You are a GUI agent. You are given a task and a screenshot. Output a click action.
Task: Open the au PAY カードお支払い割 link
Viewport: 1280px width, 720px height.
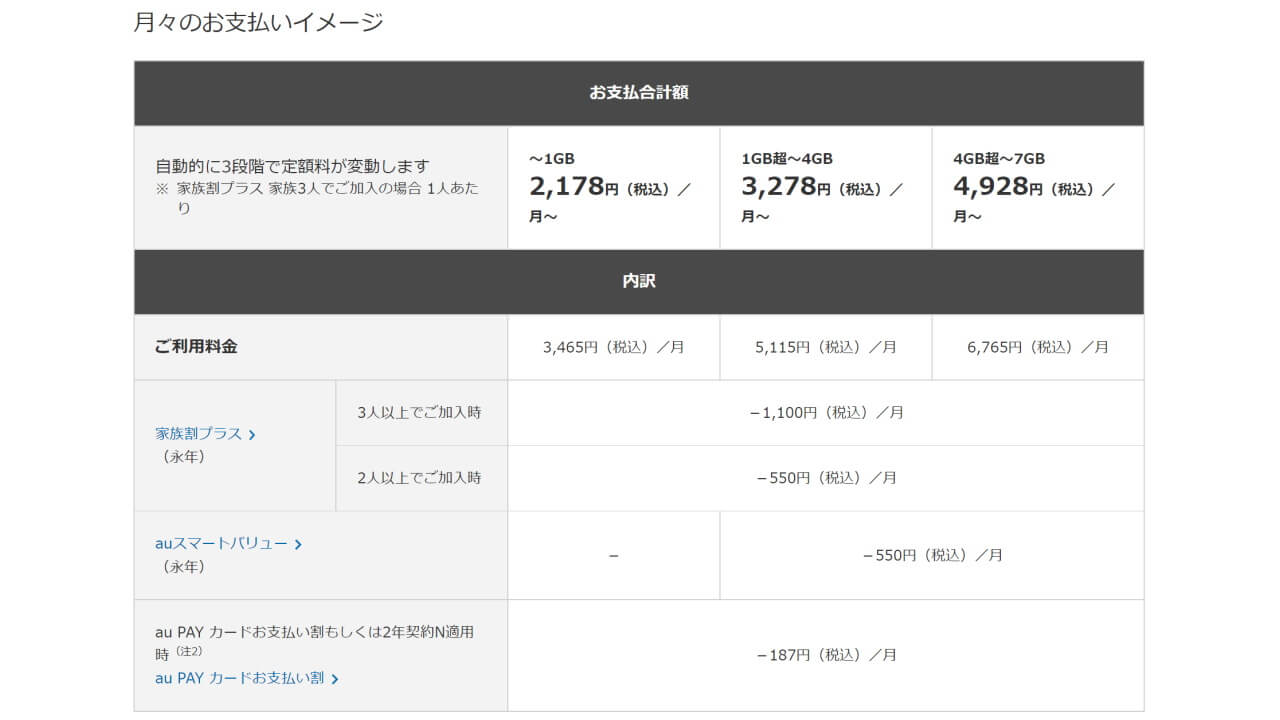click(x=239, y=678)
